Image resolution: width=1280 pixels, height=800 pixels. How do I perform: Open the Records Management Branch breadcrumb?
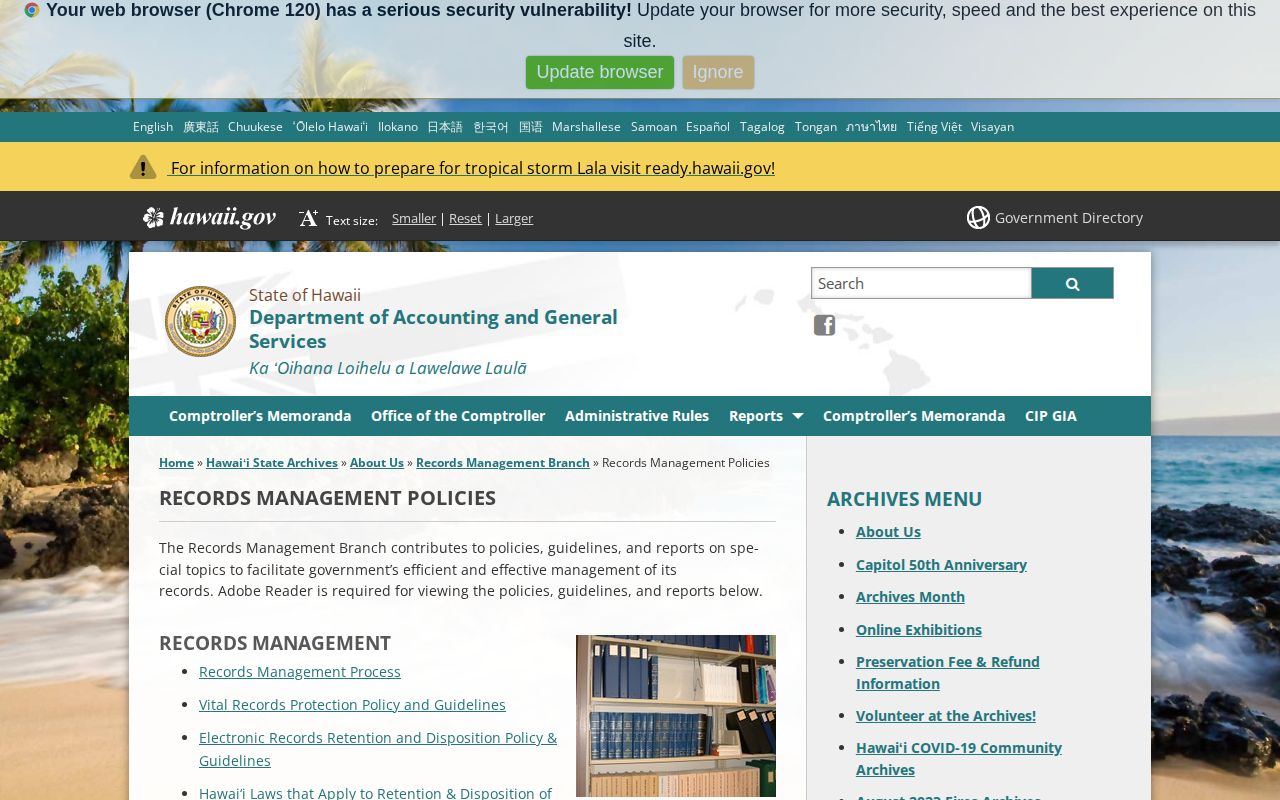click(503, 463)
